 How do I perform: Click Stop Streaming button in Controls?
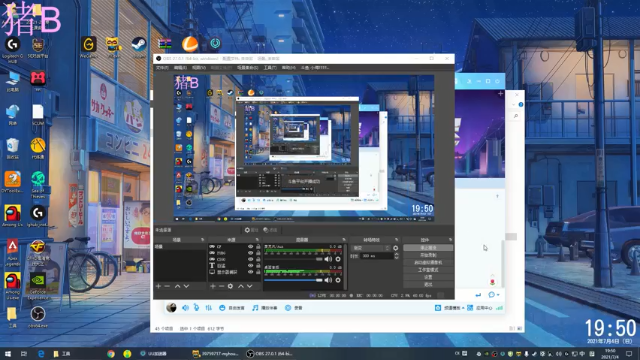point(428,248)
